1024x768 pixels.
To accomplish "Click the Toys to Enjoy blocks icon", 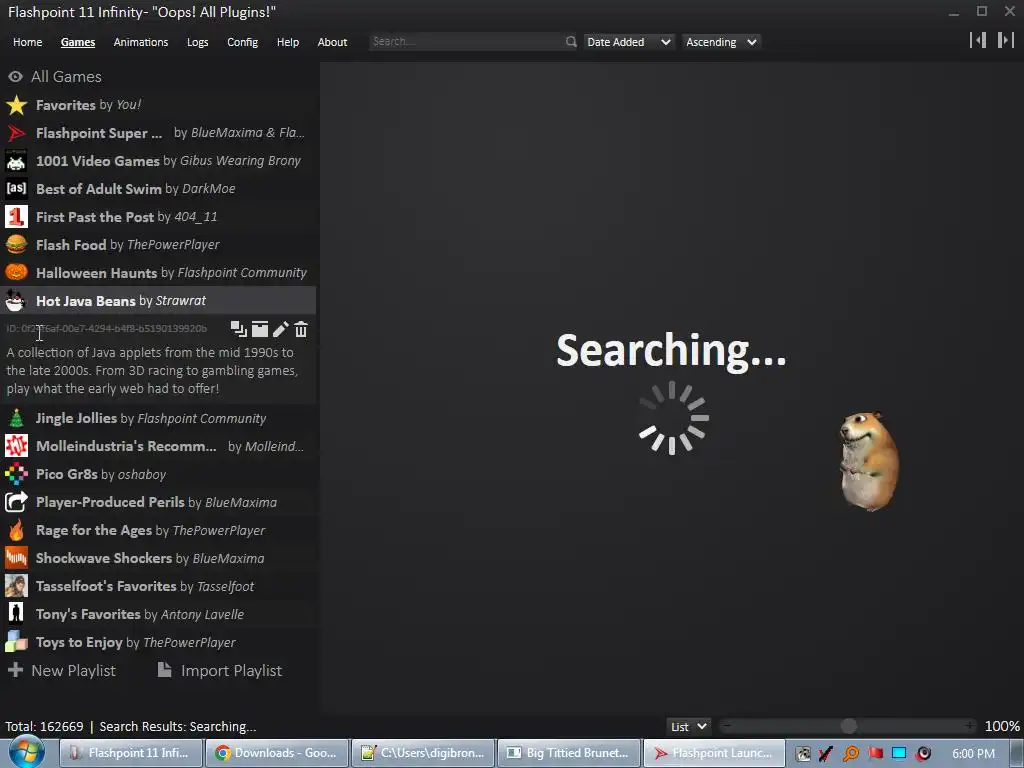I will coord(16,643).
